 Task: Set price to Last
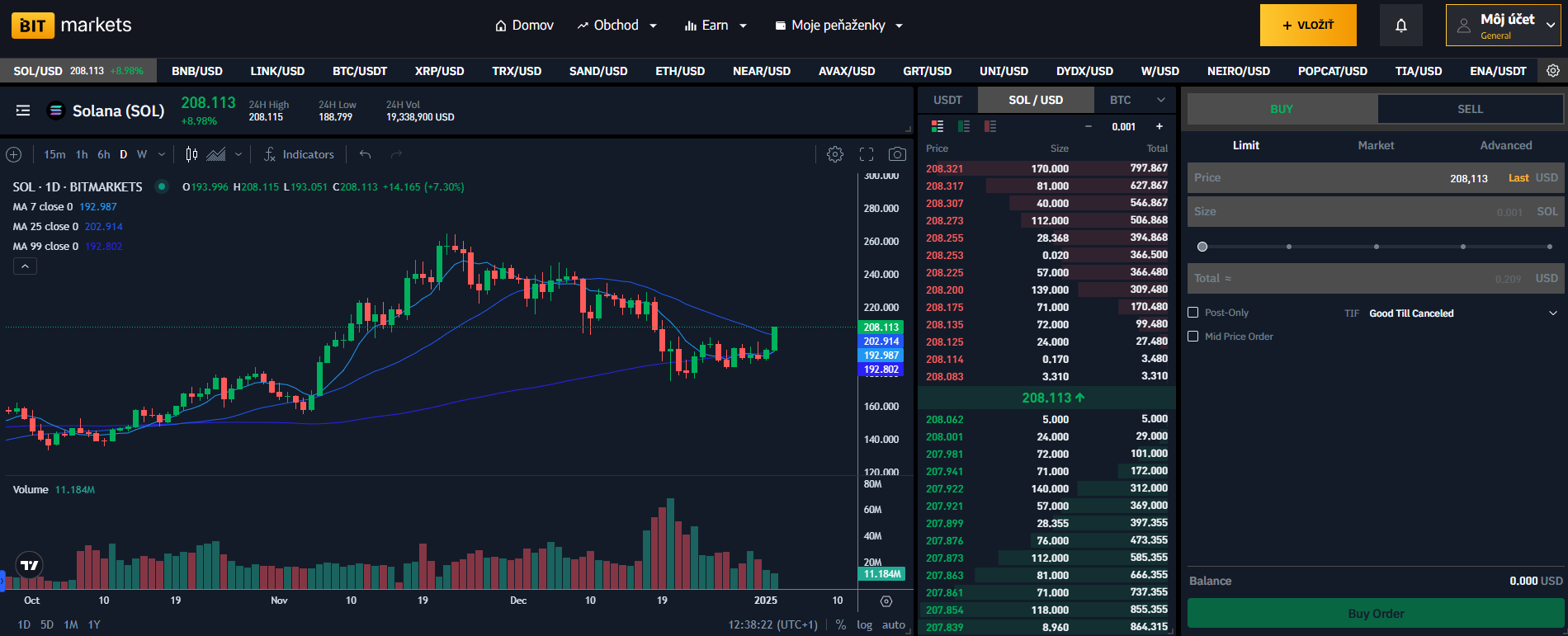(x=1518, y=177)
